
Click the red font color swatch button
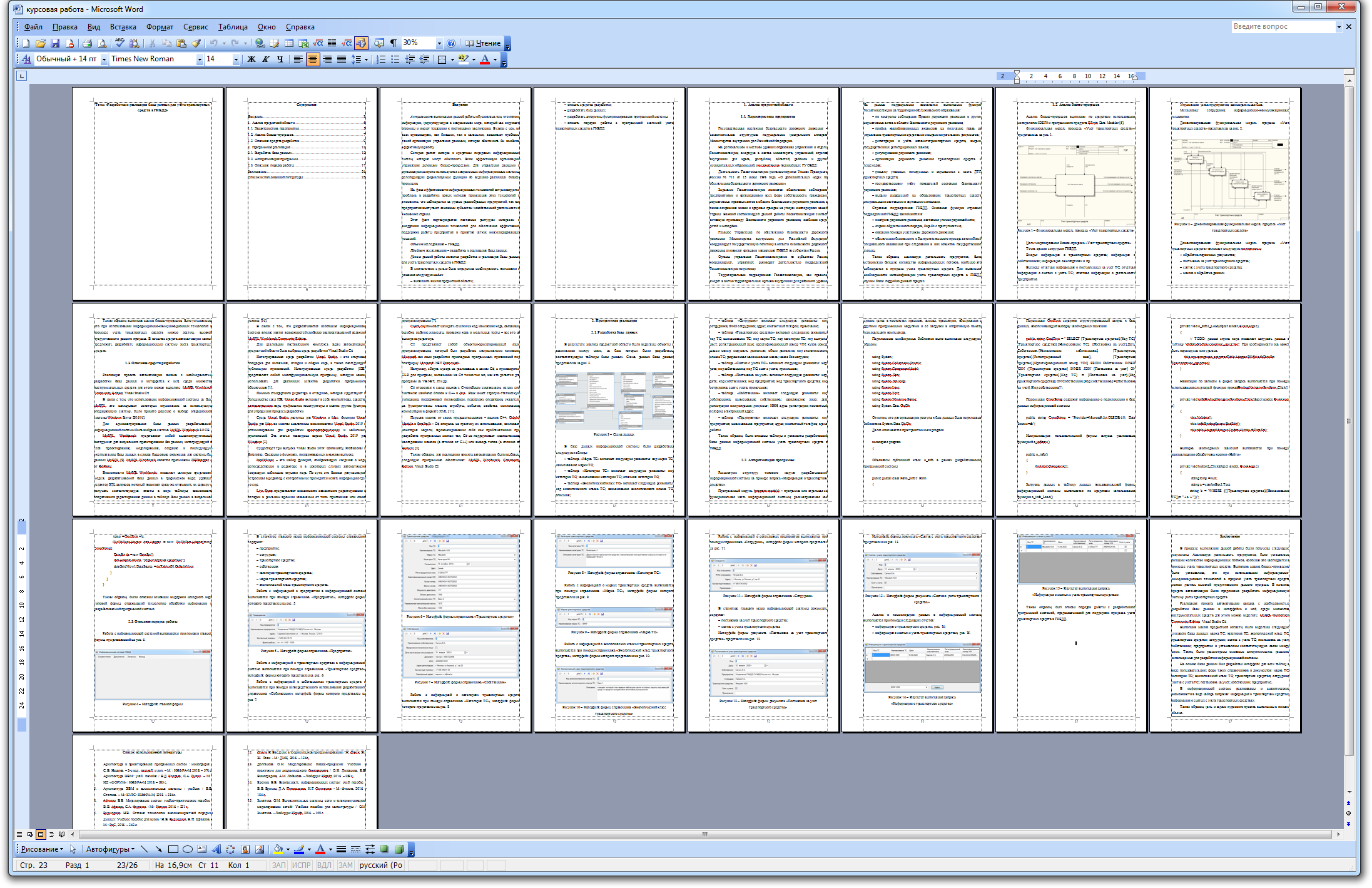pos(485,59)
